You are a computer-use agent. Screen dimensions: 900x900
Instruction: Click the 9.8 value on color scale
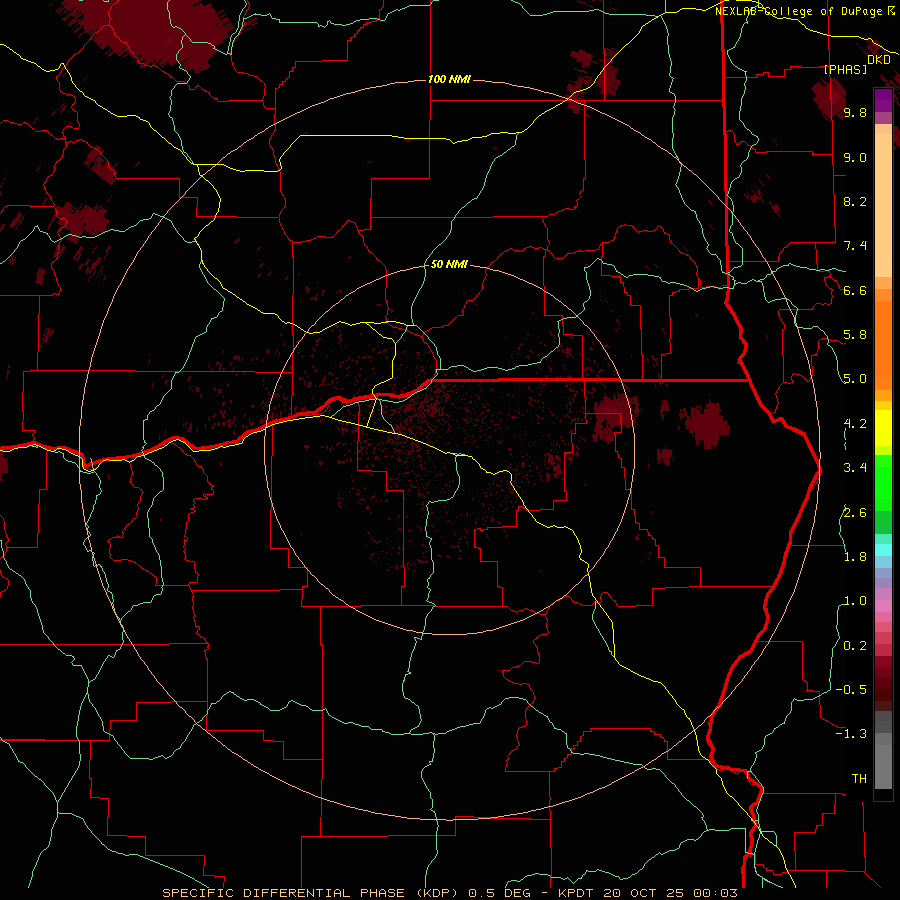(855, 112)
